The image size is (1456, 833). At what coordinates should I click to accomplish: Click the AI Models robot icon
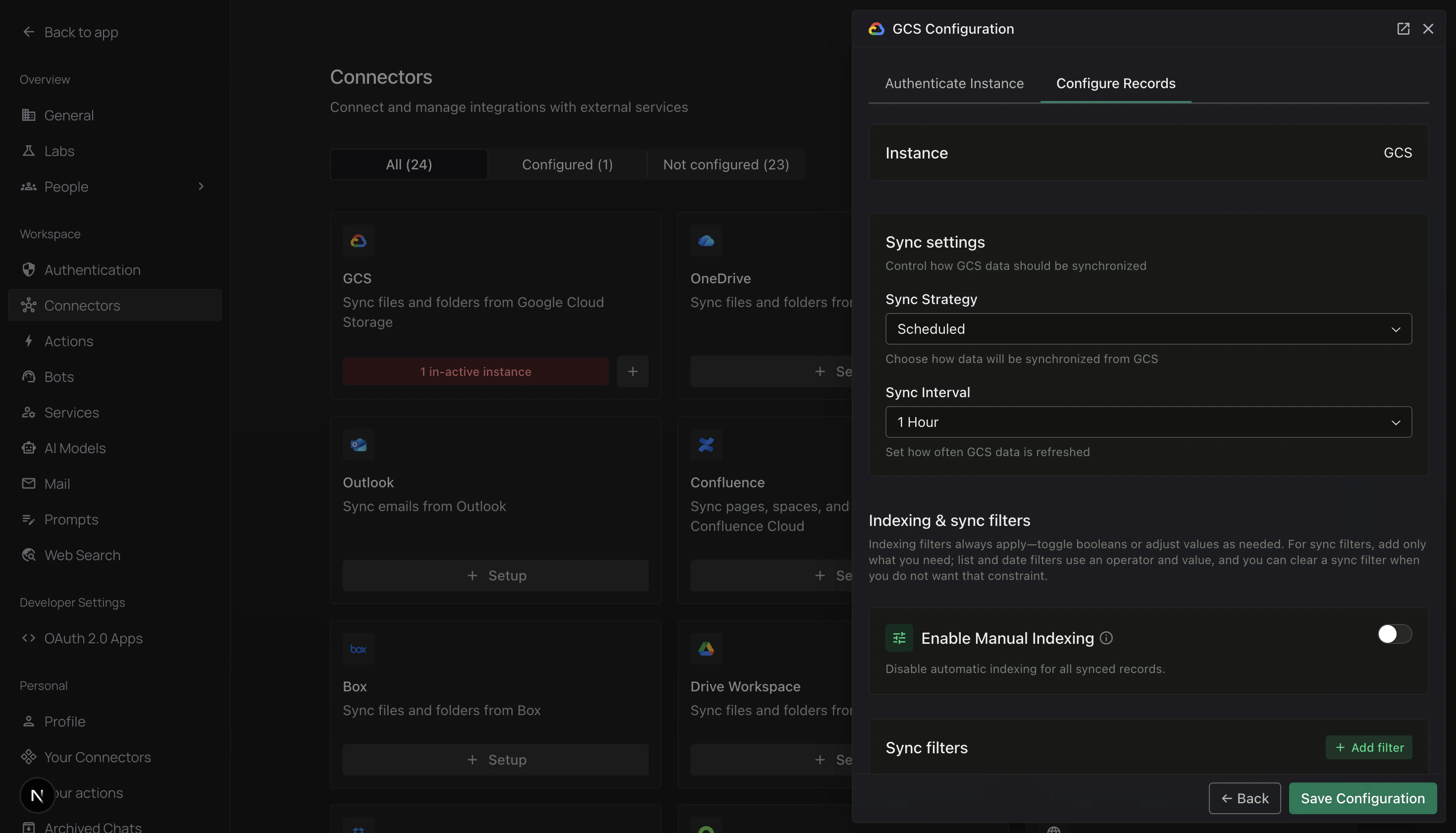tap(29, 448)
